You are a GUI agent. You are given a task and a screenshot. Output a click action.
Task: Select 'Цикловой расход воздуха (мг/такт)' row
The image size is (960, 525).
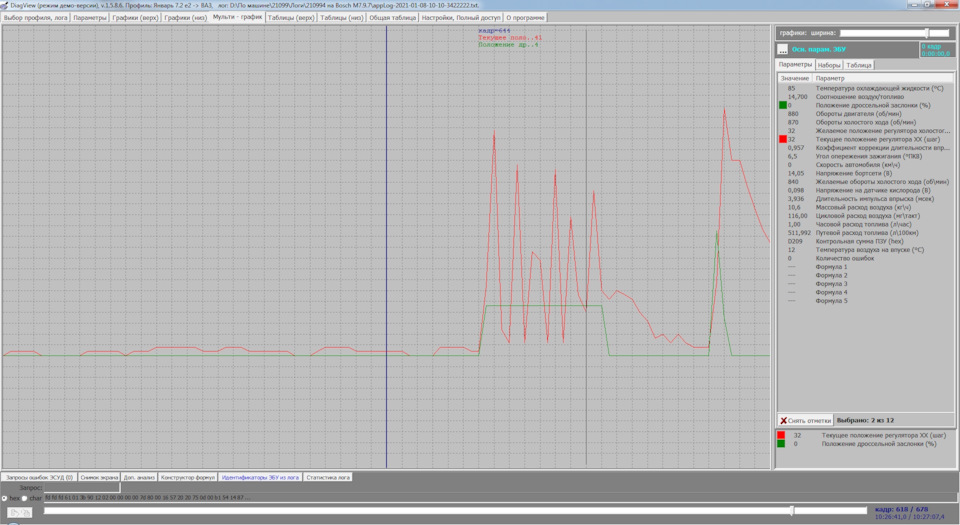[866, 216]
